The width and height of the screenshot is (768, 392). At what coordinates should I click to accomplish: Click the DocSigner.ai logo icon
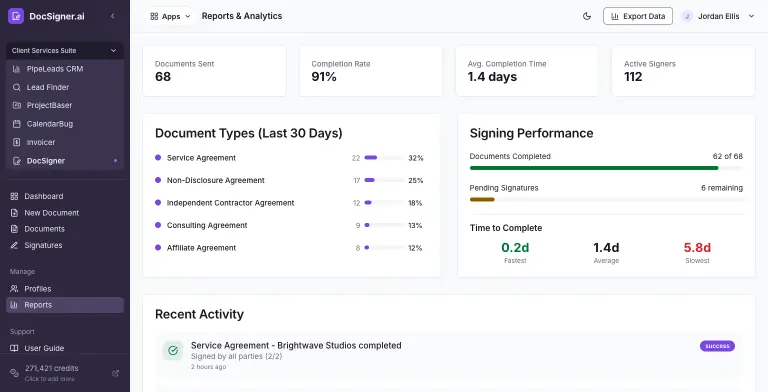click(16, 16)
